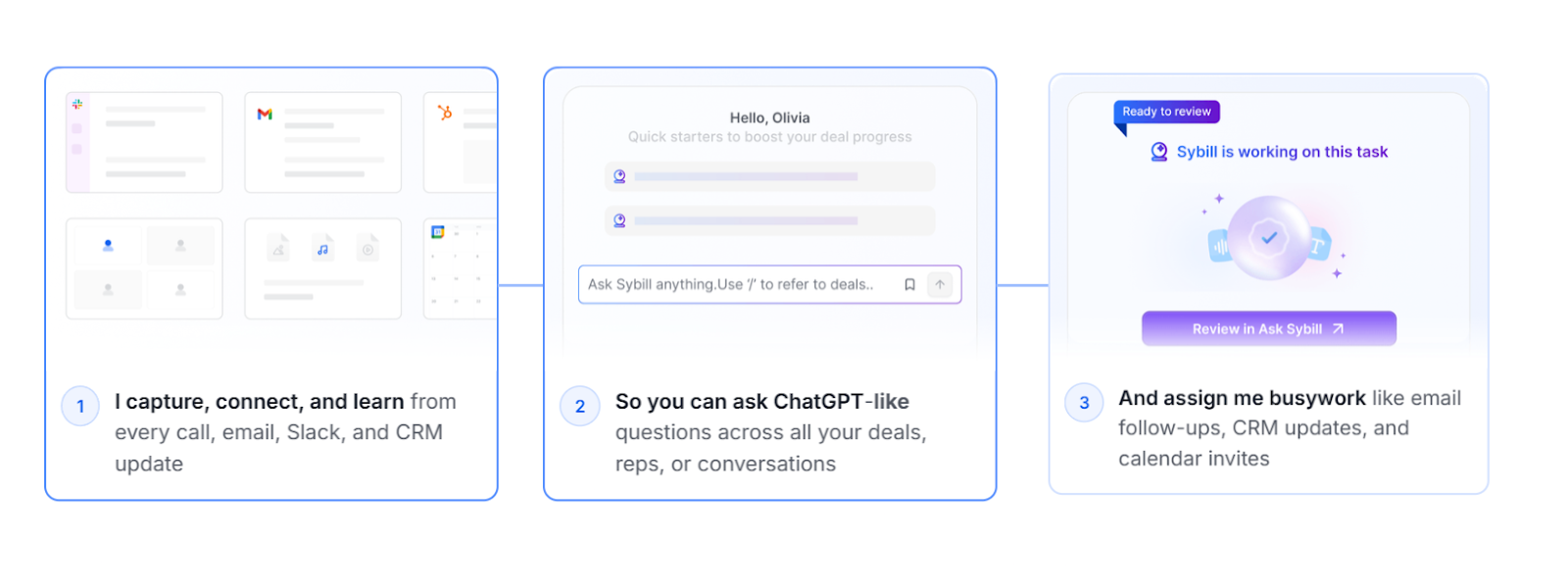Click the step 3 number badge

(1084, 402)
